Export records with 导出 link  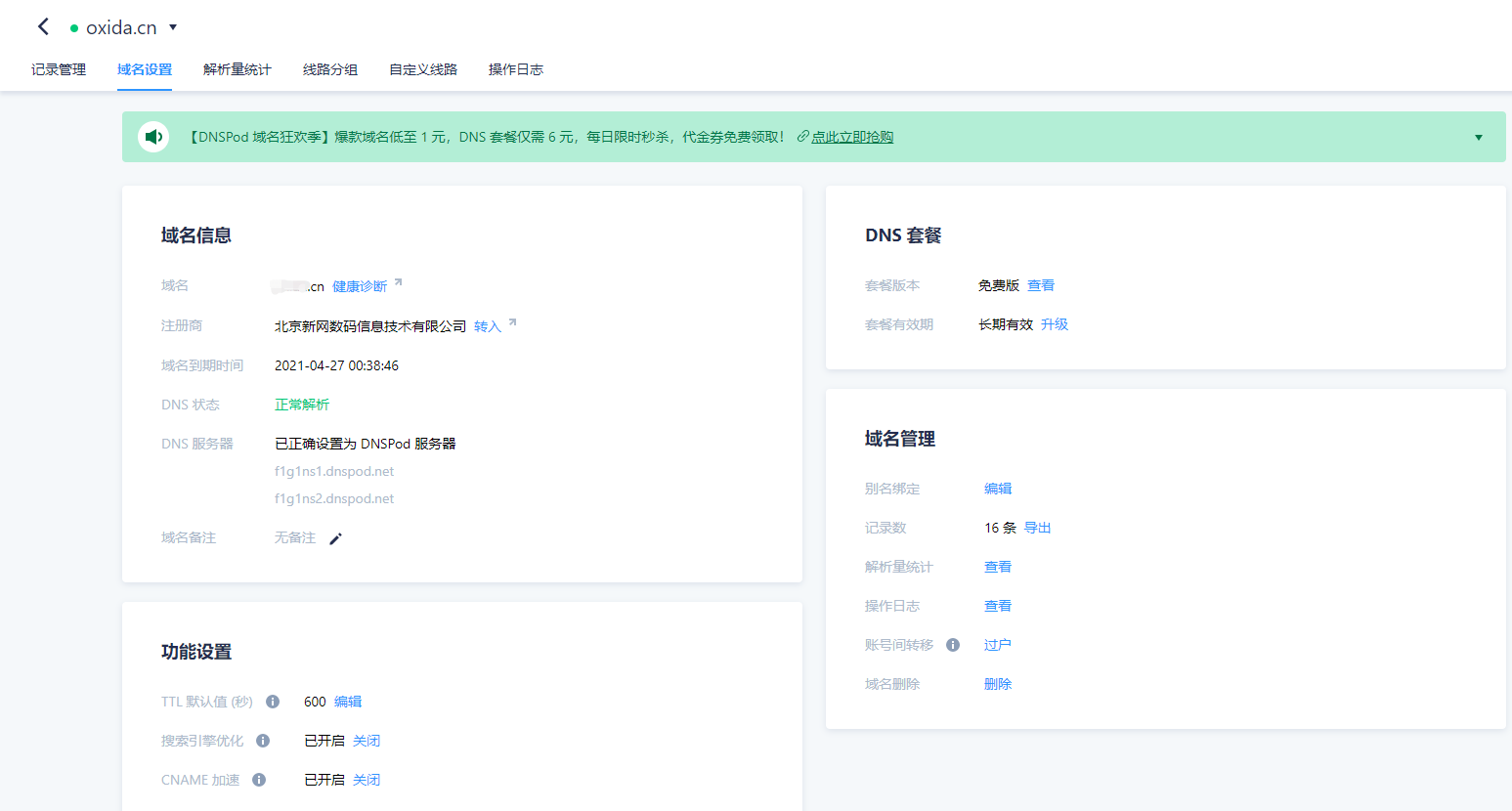coord(1037,528)
